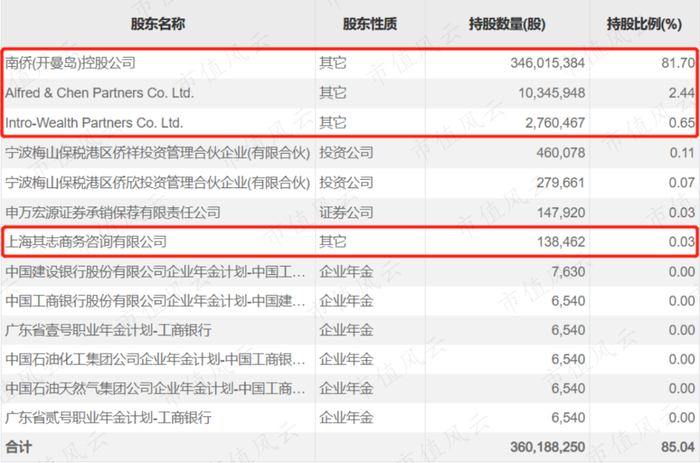Select Intro-Wealth Partners Co. Ltd.
Viewport: 700px width, 463px height.
click(94, 123)
